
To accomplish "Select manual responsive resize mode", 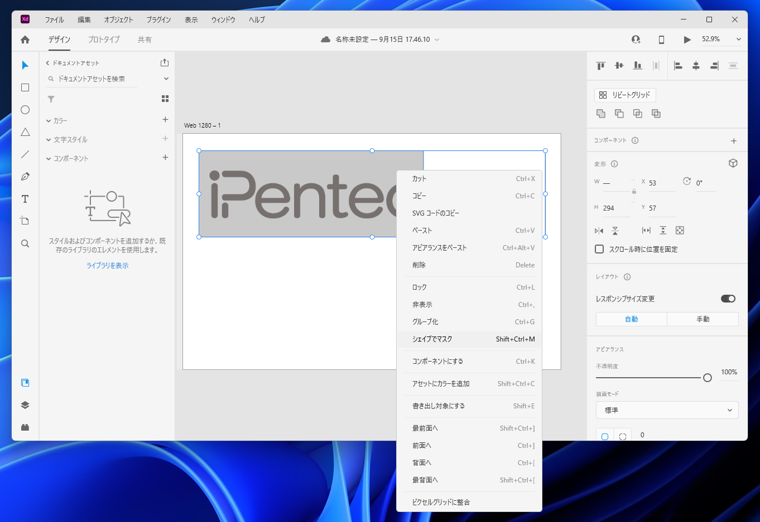I will point(703,319).
